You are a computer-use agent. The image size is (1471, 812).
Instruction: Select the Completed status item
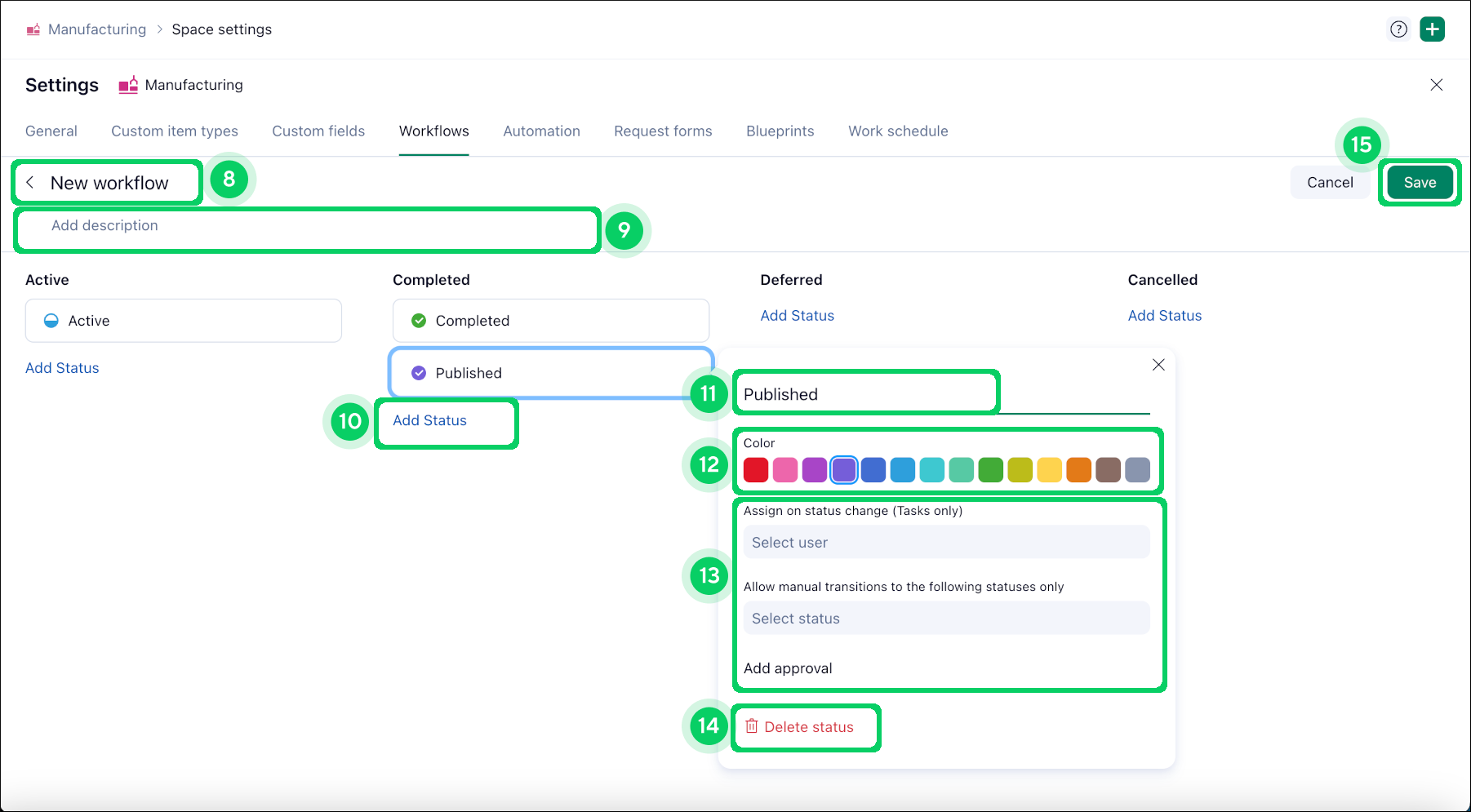[x=550, y=321]
